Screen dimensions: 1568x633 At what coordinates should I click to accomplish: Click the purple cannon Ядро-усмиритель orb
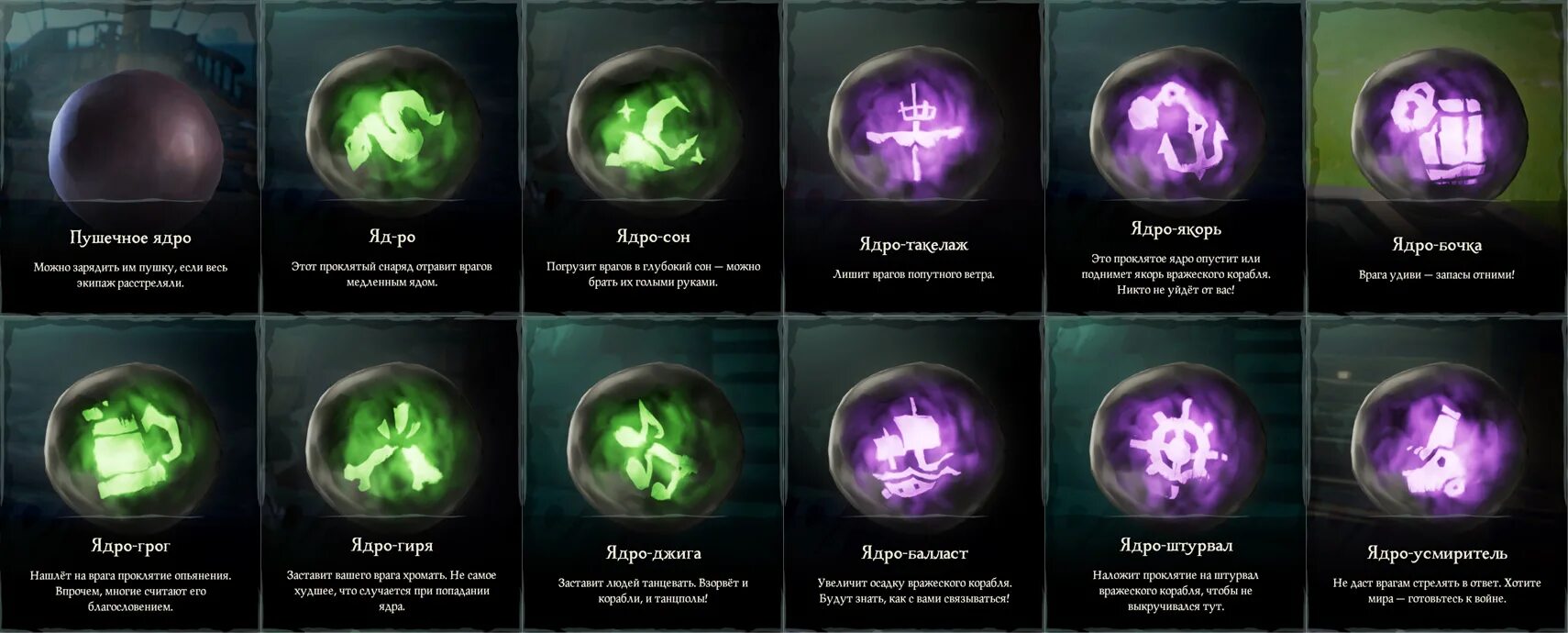[x=1438, y=442]
